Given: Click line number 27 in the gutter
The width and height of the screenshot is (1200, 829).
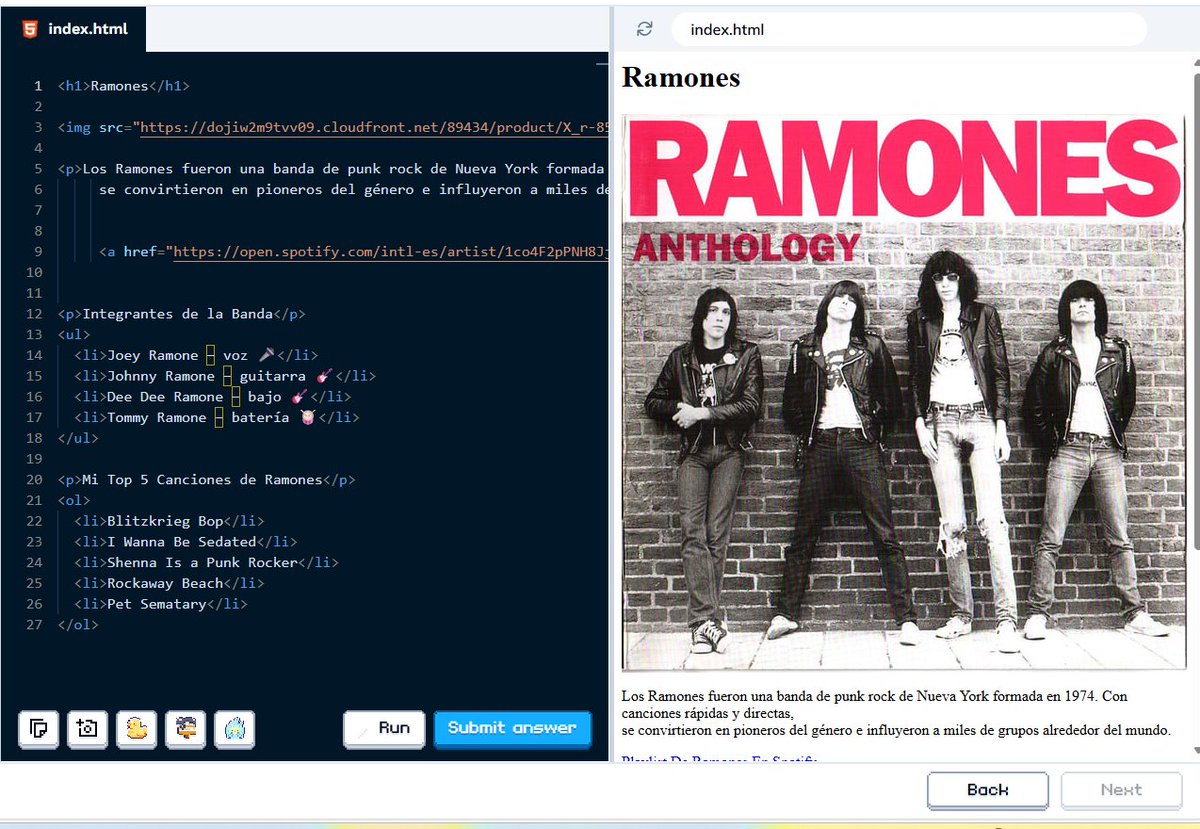Looking at the screenshot, I should click(35, 625).
